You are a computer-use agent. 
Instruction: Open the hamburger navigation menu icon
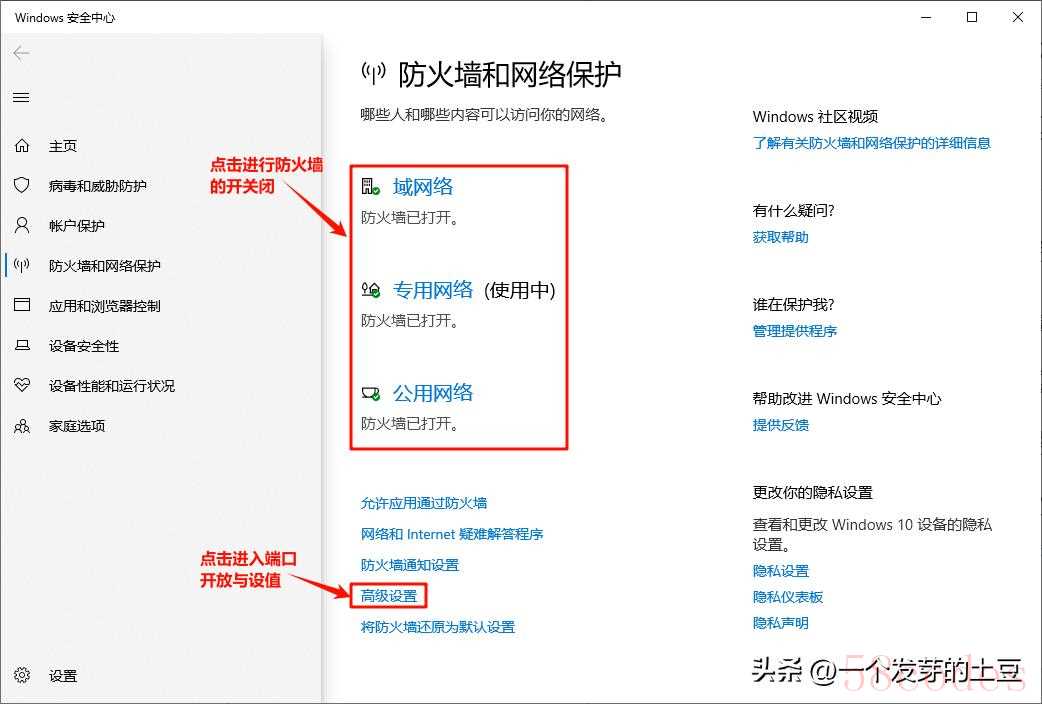coord(21,98)
